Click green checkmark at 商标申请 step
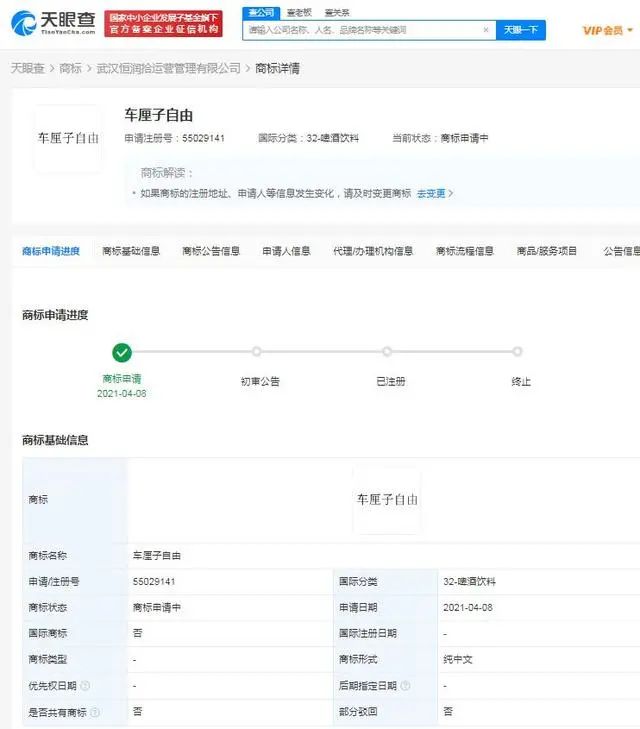The height and width of the screenshot is (729, 640). click(x=122, y=352)
